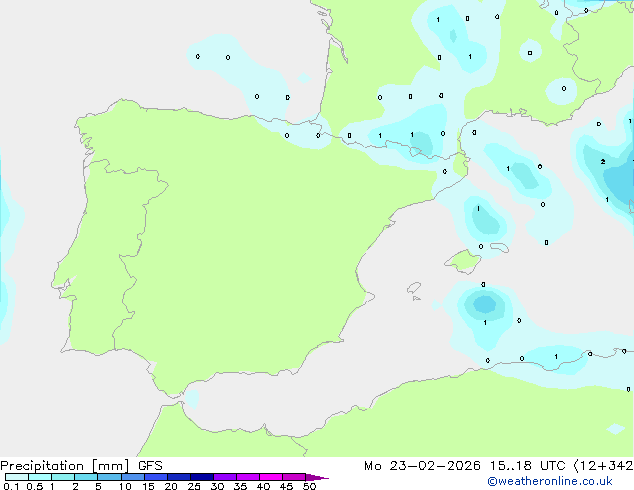Pick the 1–2 mm legend swatch
This screenshot has height=490, width=634.
point(63,477)
